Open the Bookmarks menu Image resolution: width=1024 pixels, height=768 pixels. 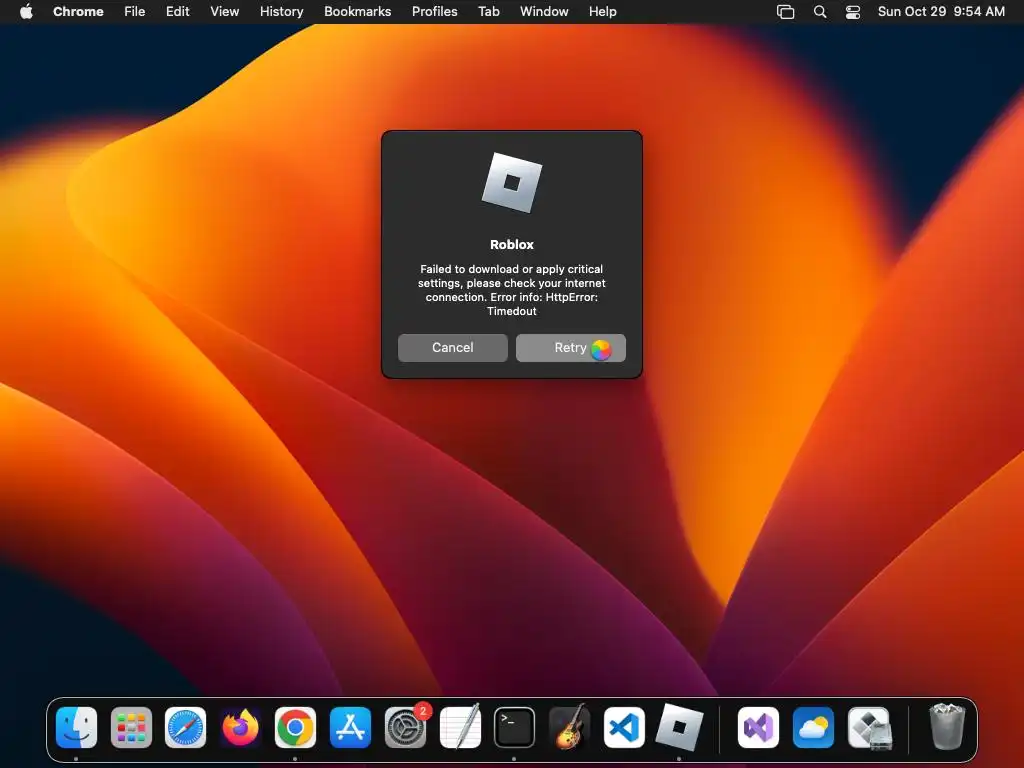click(x=357, y=11)
